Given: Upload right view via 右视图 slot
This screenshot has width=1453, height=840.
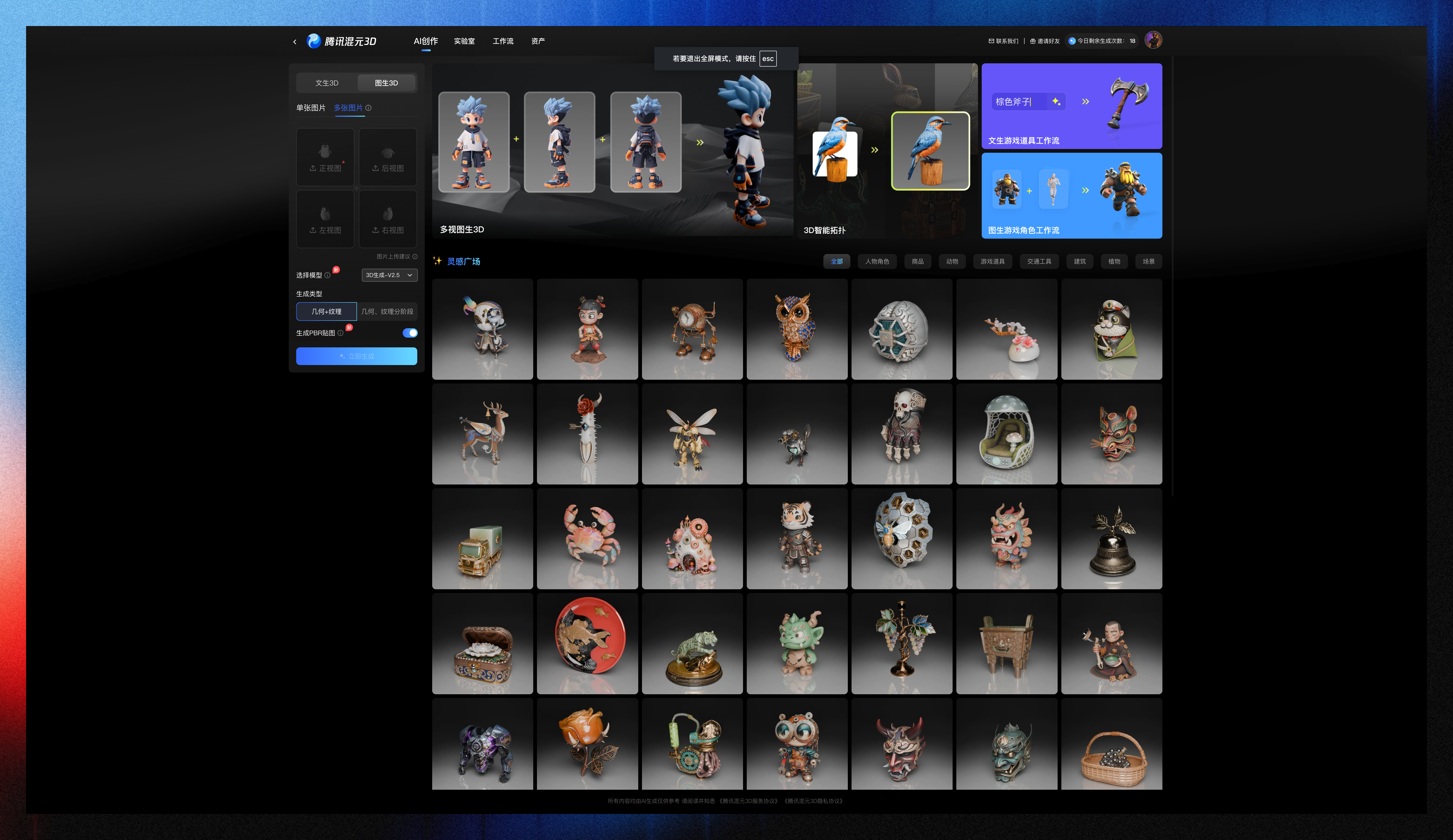Looking at the screenshot, I should tap(388, 219).
